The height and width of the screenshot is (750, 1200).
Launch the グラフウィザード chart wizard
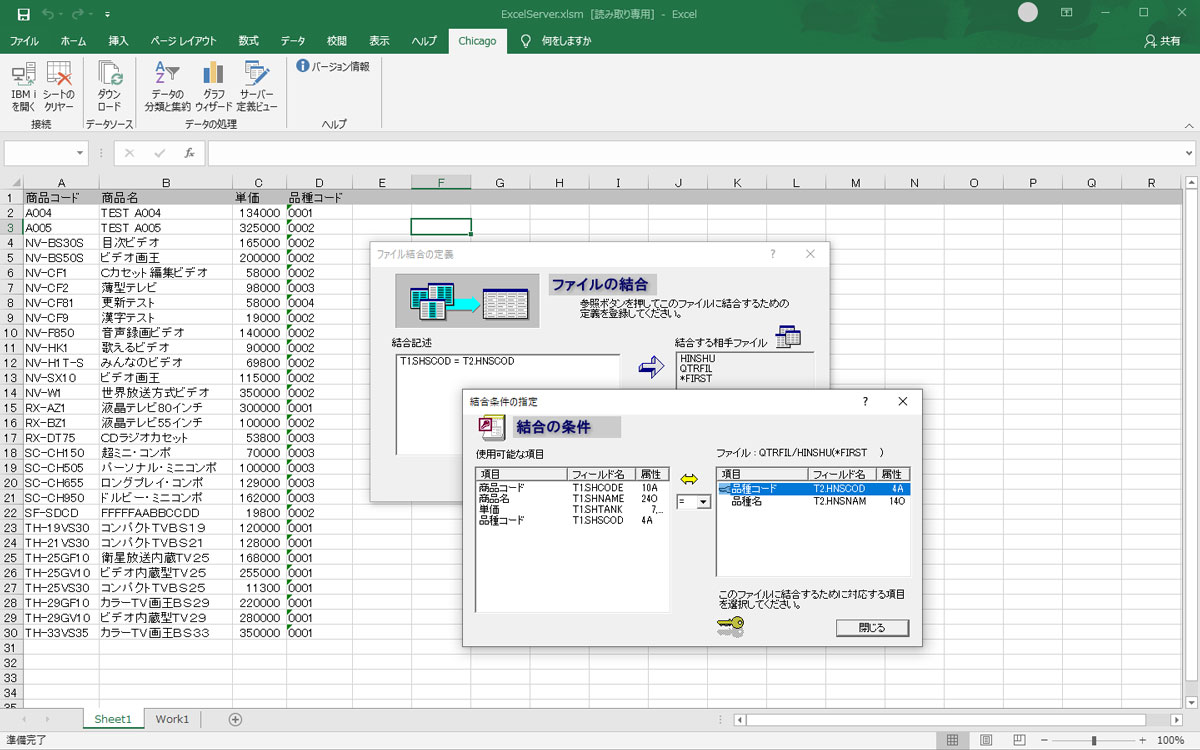[x=213, y=86]
